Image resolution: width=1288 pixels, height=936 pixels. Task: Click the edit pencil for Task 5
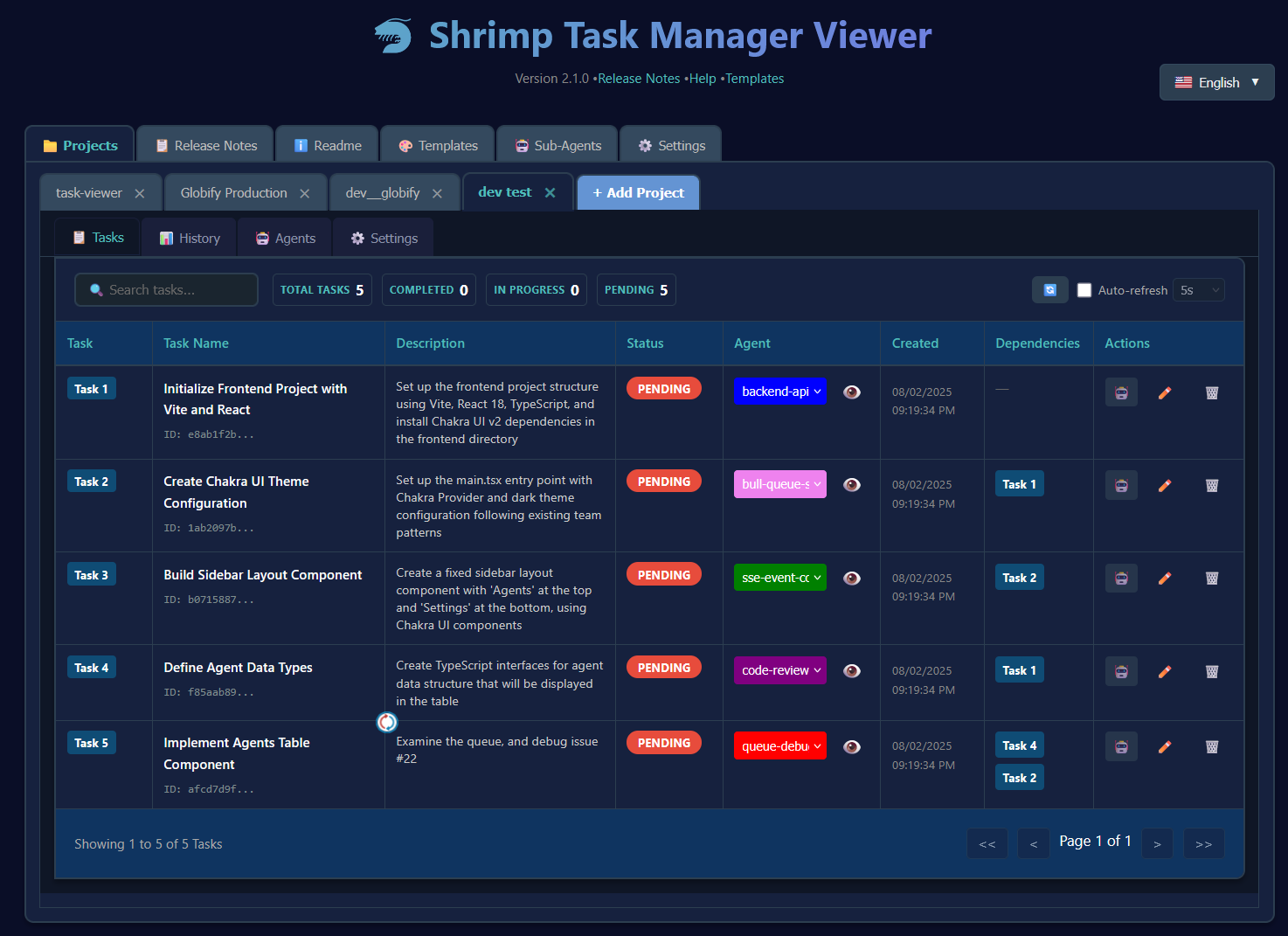(1165, 746)
